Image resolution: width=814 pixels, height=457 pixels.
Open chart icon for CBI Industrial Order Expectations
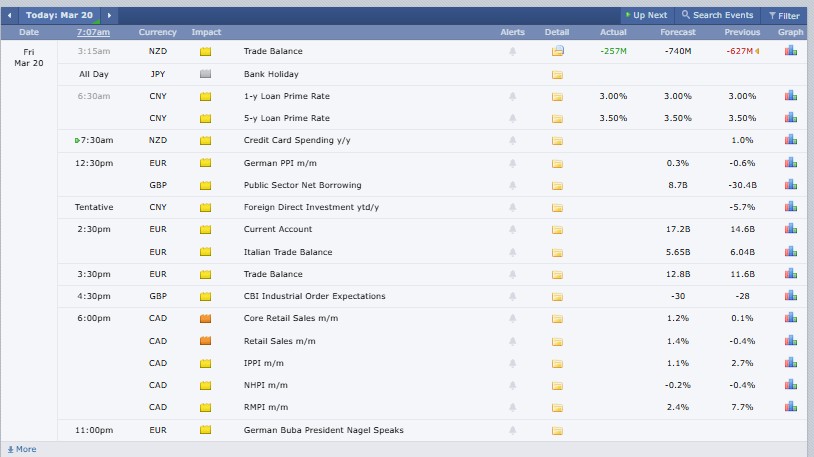(x=790, y=296)
